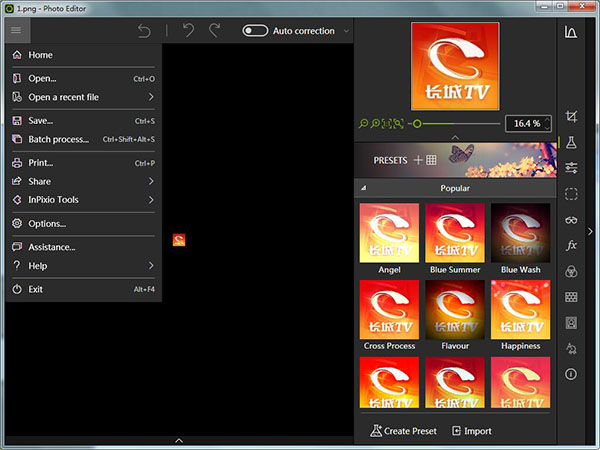The height and width of the screenshot is (450, 600).
Task: Expand the Share submenu
Action: 83,181
